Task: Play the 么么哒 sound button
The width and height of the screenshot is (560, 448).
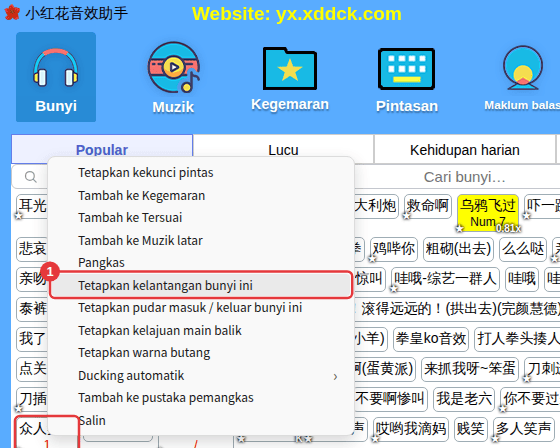Action: tap(523, 249)
